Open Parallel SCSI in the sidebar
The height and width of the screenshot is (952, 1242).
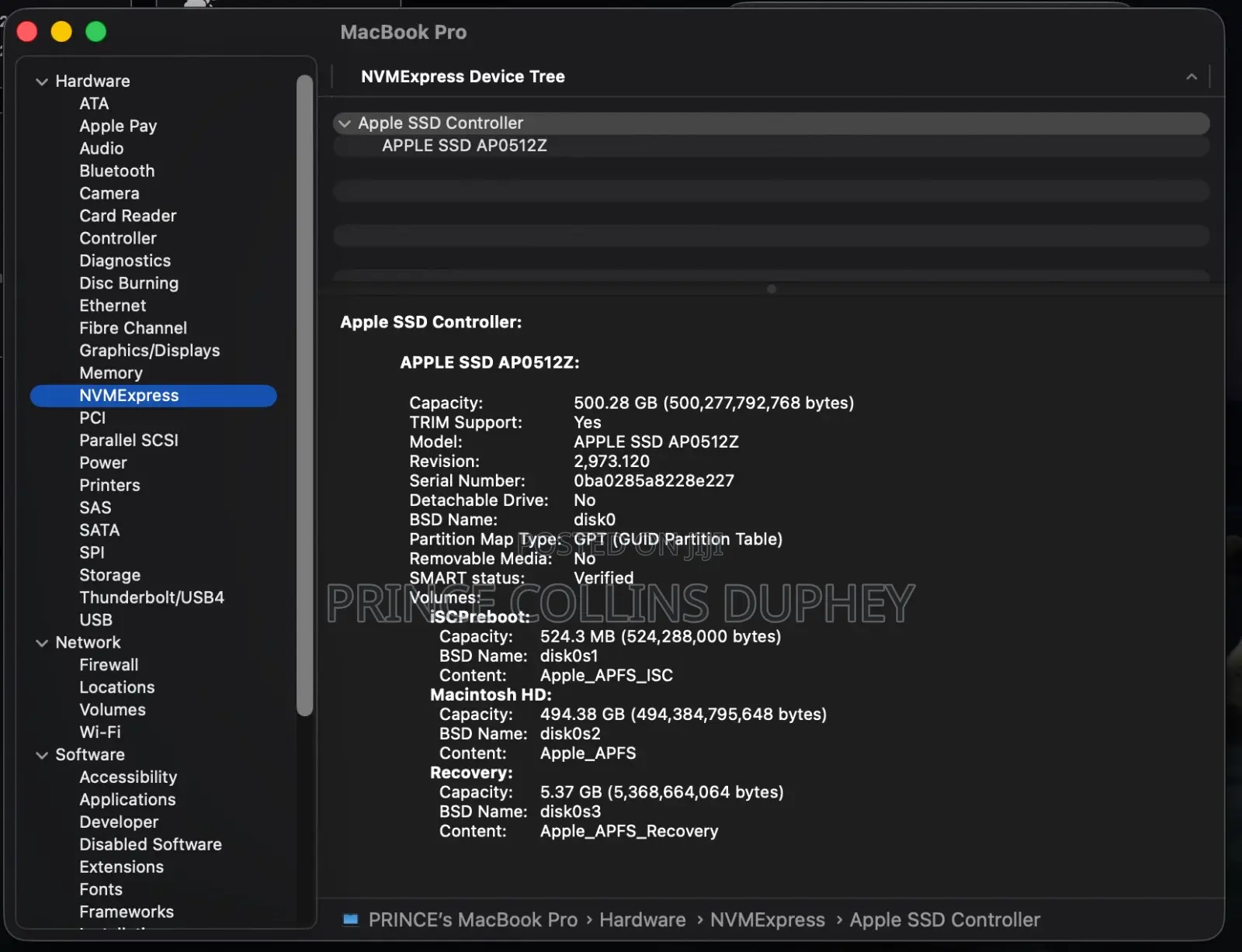tap(128, 441)
